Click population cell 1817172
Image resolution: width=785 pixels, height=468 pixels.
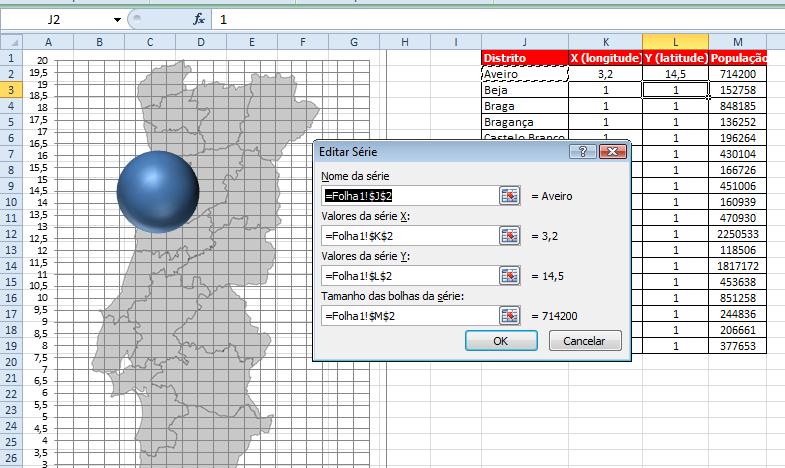(737, 266)
